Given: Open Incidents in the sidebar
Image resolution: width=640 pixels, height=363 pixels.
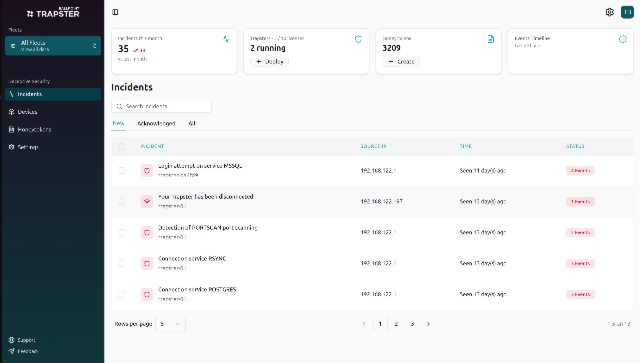Looking at the screenshot, I should [x=53, y=94].
